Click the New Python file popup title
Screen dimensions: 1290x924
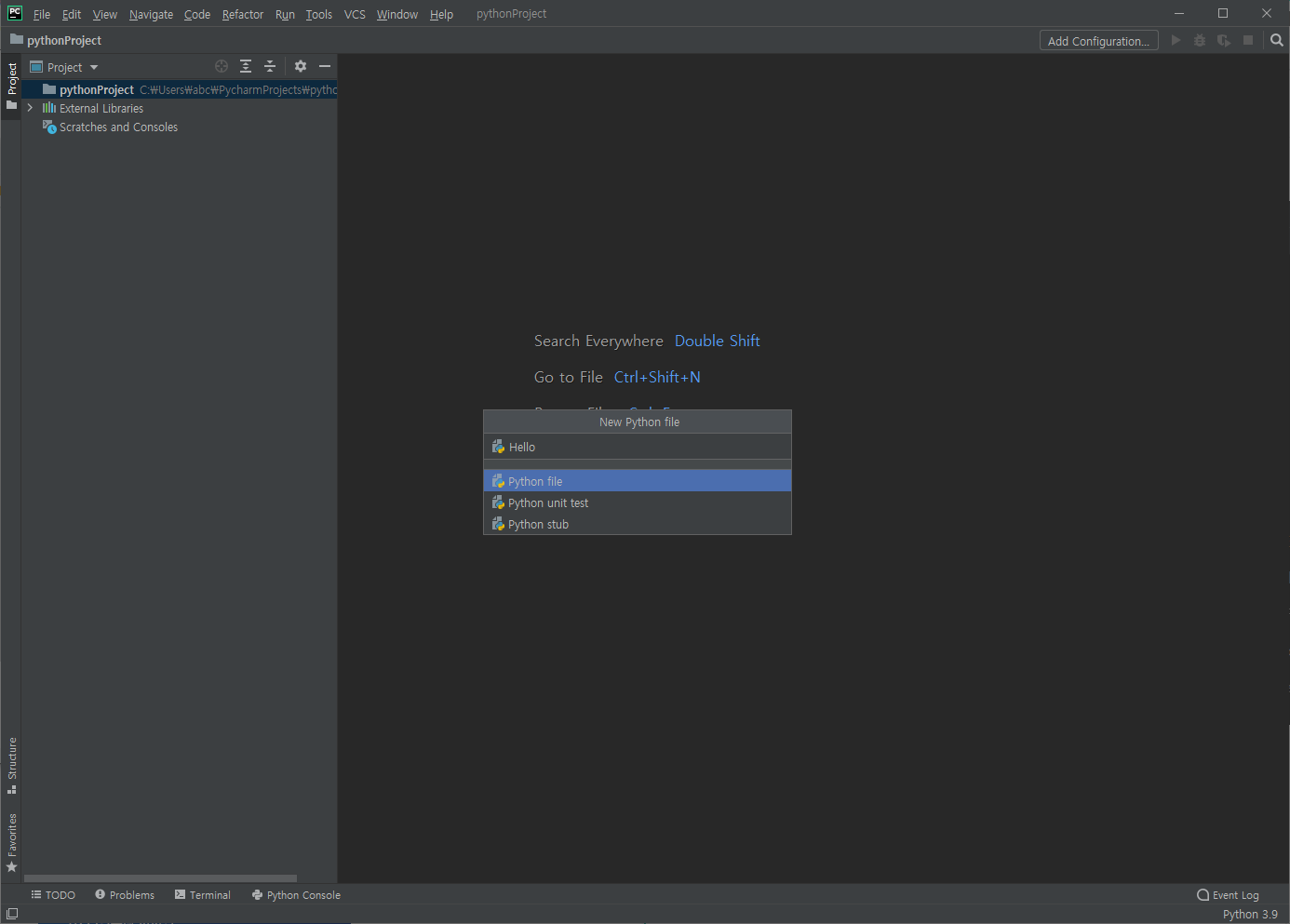[639, 422]
